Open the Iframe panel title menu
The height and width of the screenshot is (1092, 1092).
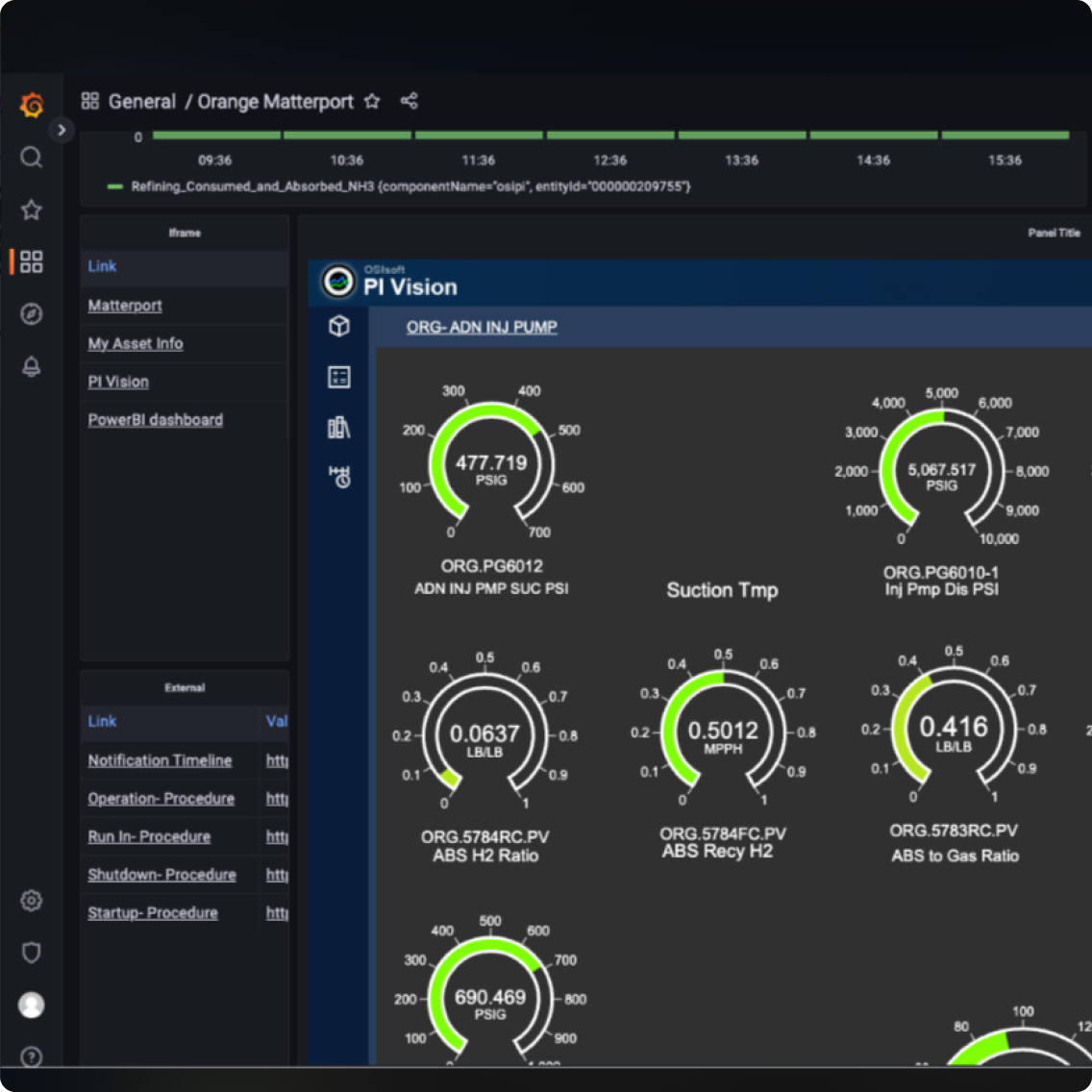[x=185, y=233]
